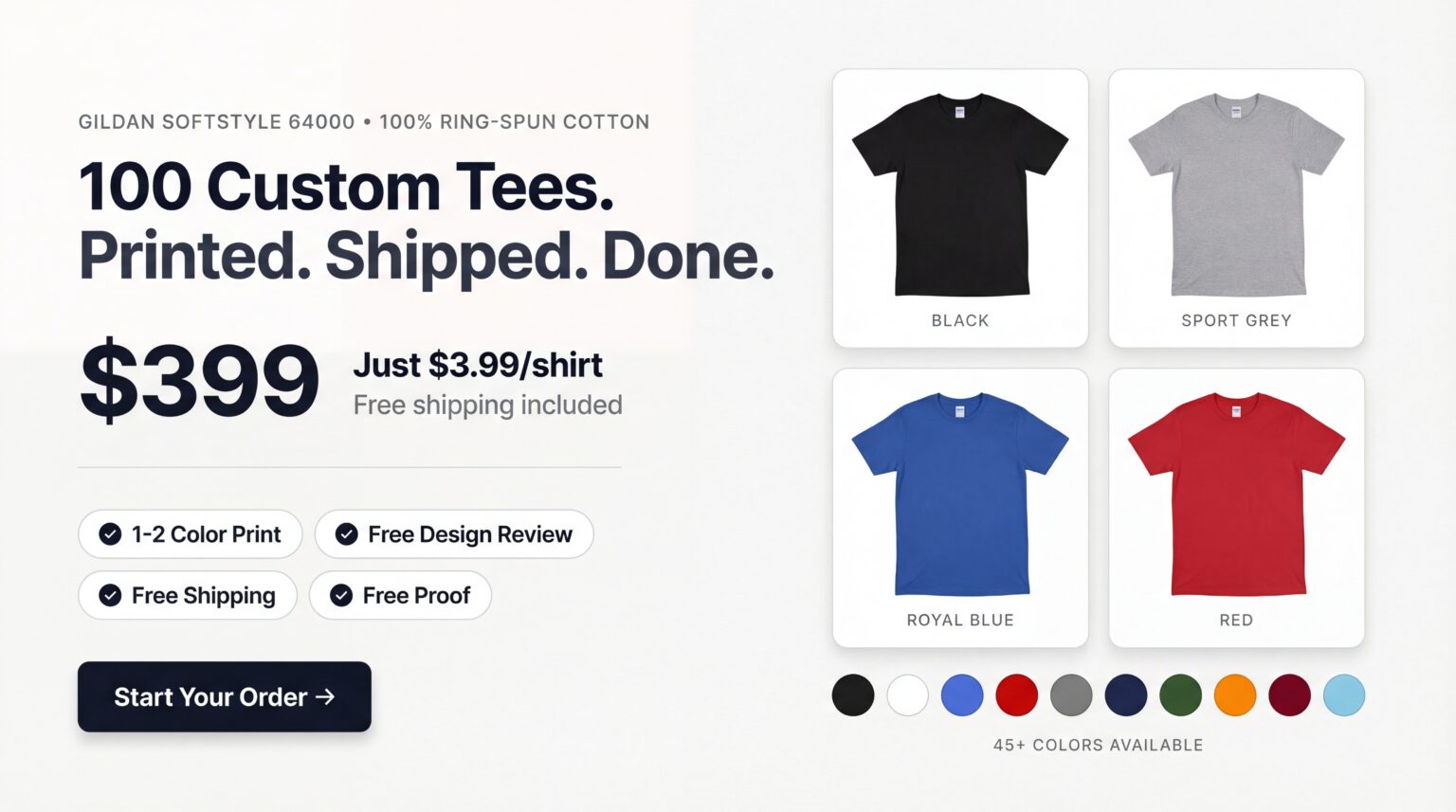Screen dimensions: 1456x812
Task: Click the arrow in Start Your Order
Action: click(x=325, y=696)
